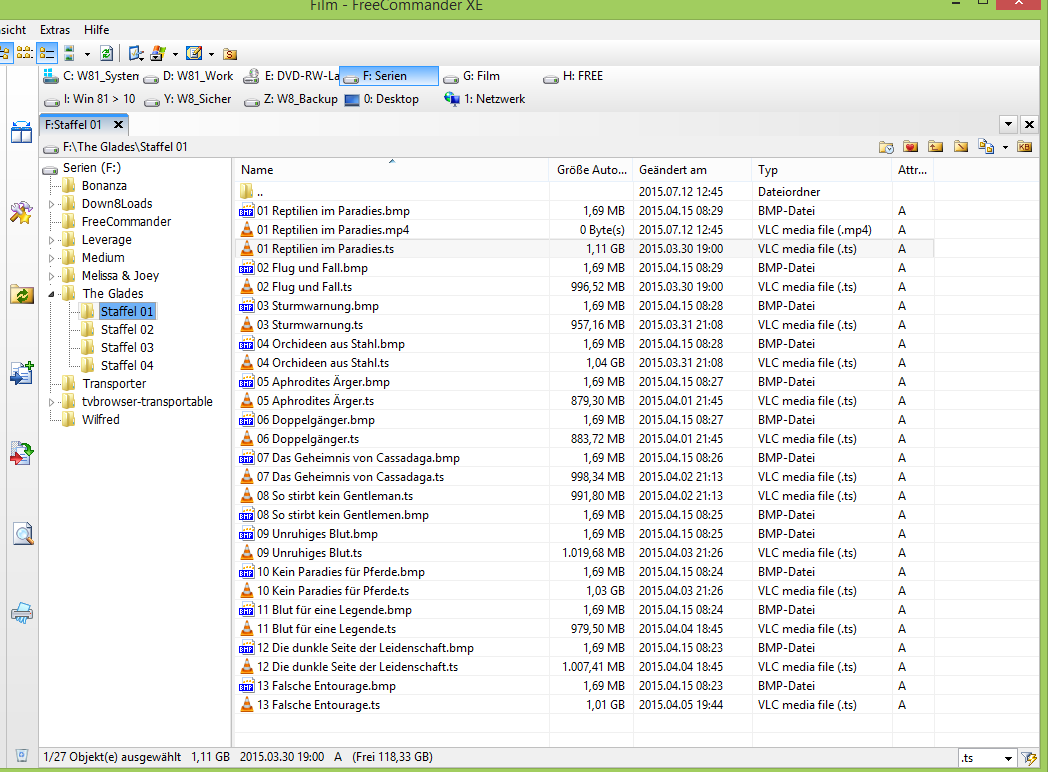Click the edit notepad pencil icon
1048x772 pixels.
[194, 53]
